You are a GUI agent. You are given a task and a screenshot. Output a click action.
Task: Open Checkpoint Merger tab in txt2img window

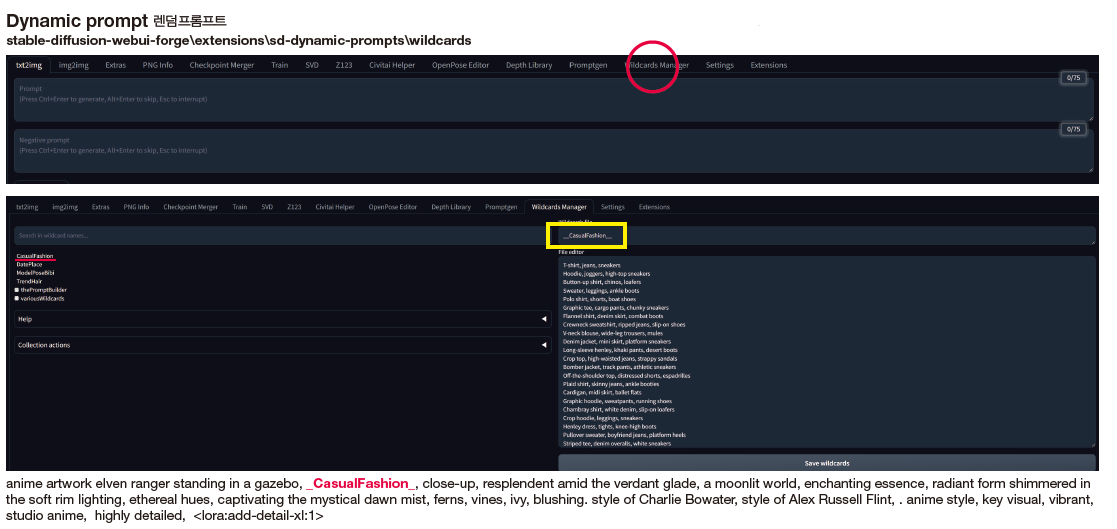pos(222,65)
